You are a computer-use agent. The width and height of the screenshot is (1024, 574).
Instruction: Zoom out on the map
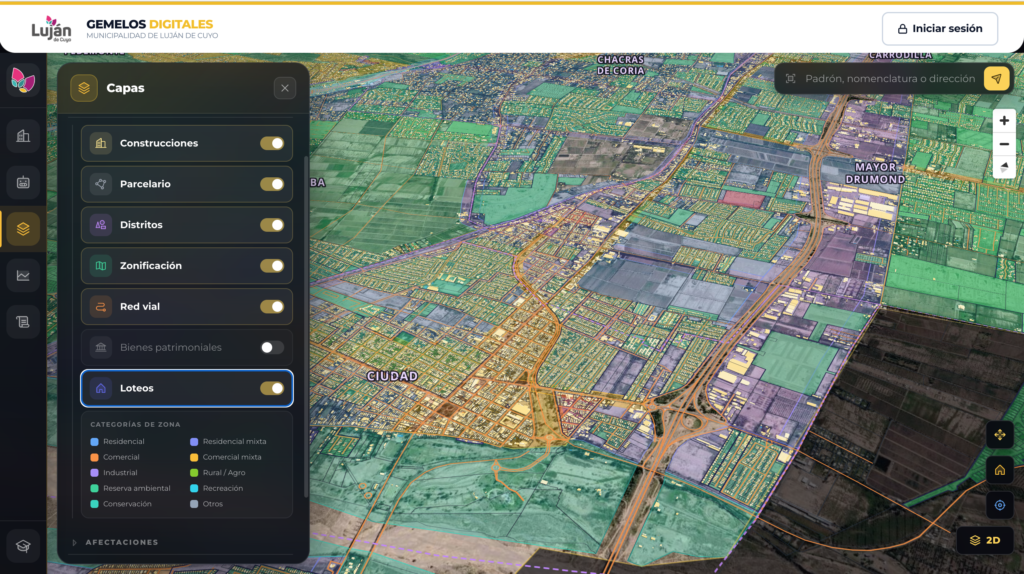coord(1004,144)
